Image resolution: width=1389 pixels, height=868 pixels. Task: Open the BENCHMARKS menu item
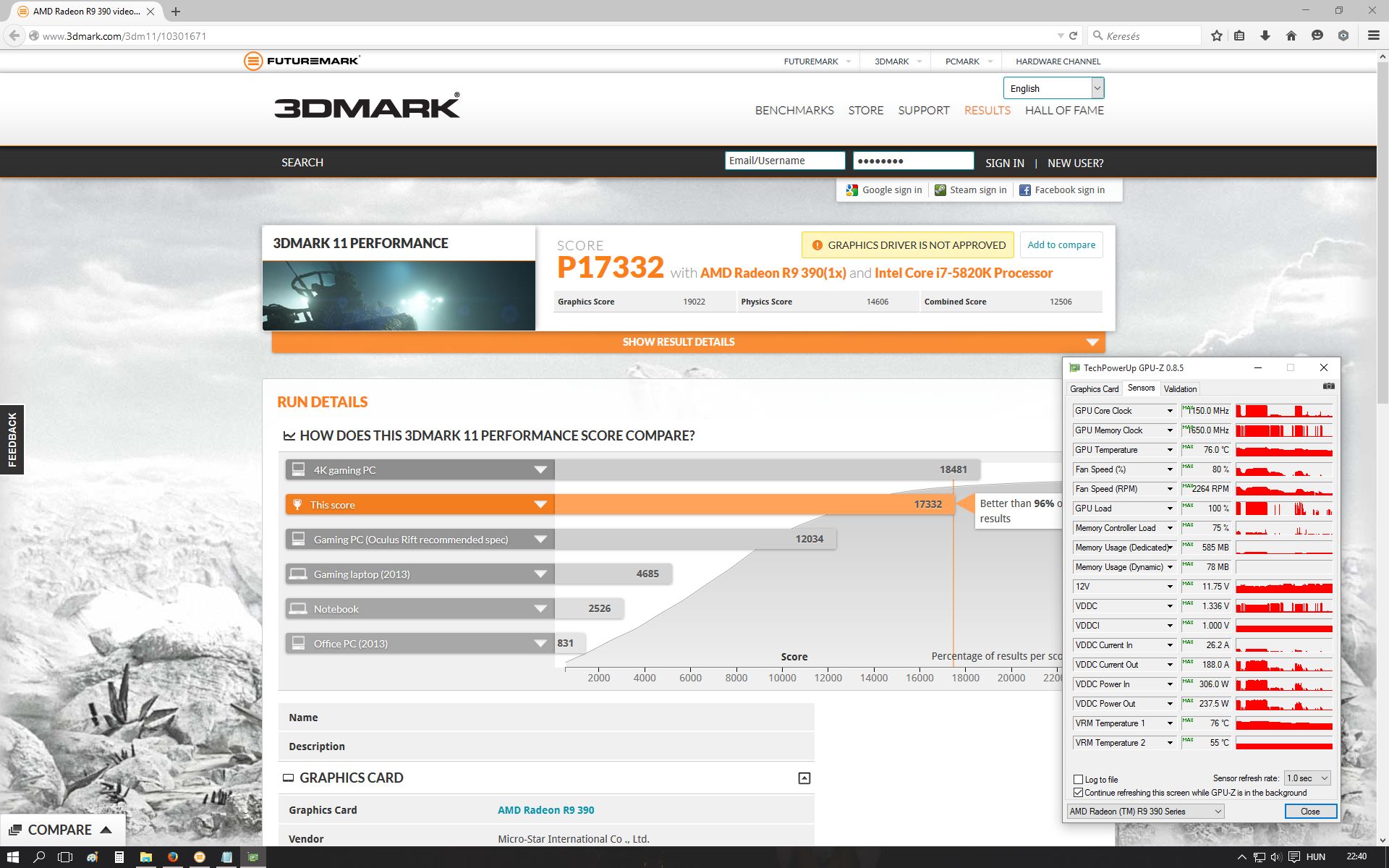point(794,111)
